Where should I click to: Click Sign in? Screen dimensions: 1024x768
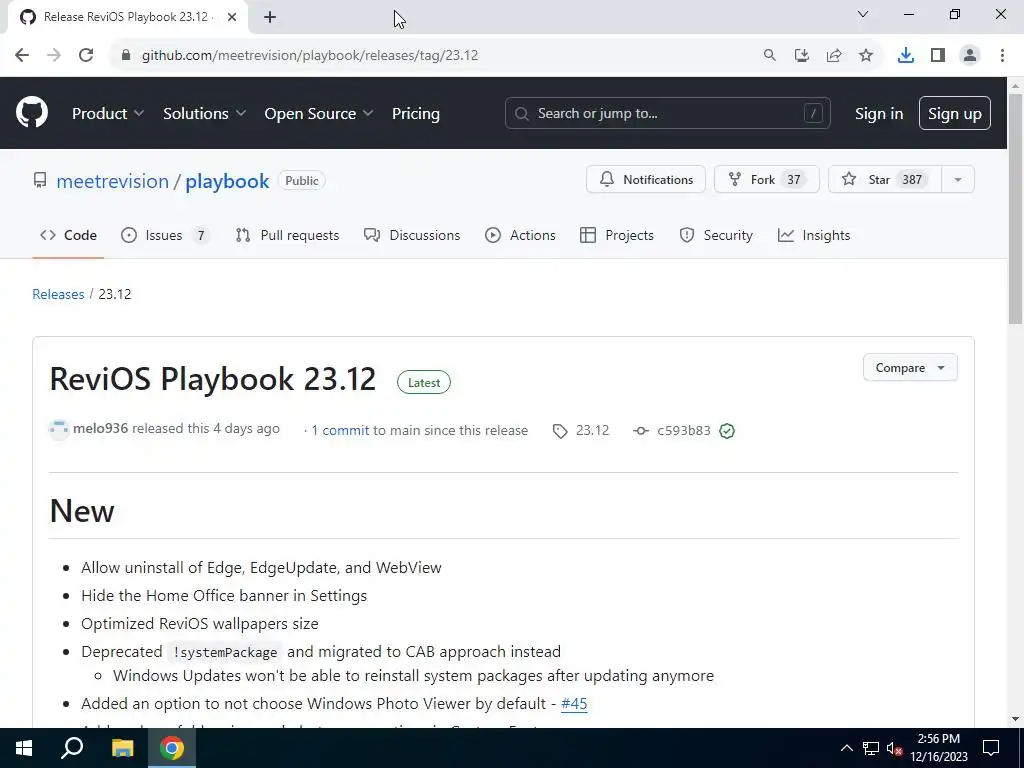pos(879,114)
